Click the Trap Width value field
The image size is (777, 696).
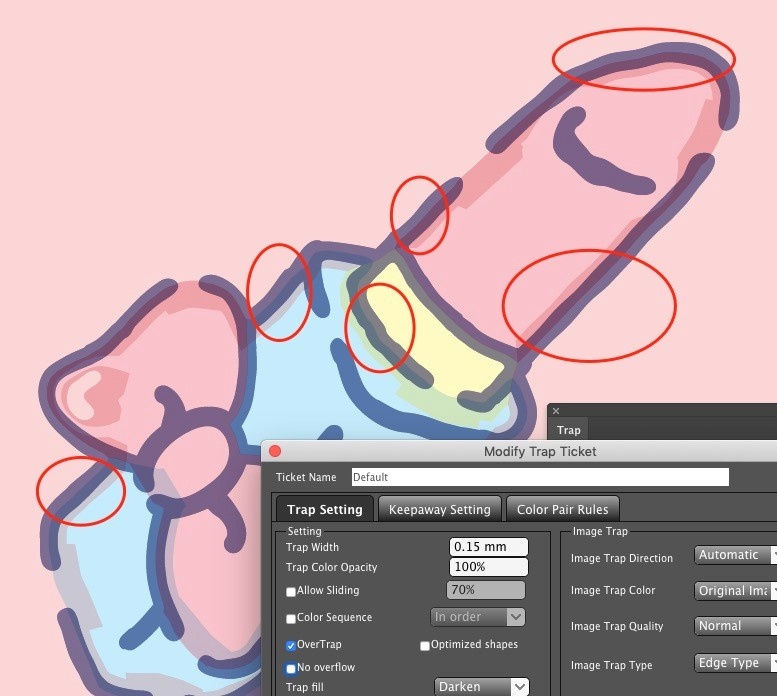click(x=488, y=547)
